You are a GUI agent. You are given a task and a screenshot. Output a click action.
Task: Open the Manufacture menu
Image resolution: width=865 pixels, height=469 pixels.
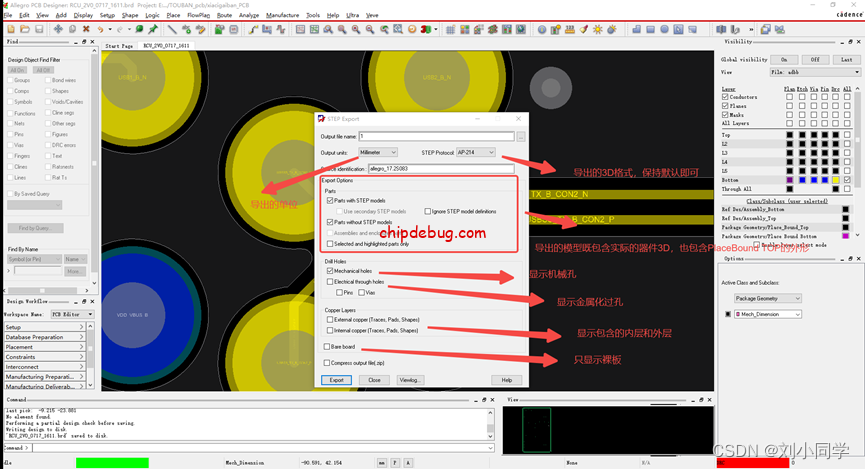click(x=282, y=15)
